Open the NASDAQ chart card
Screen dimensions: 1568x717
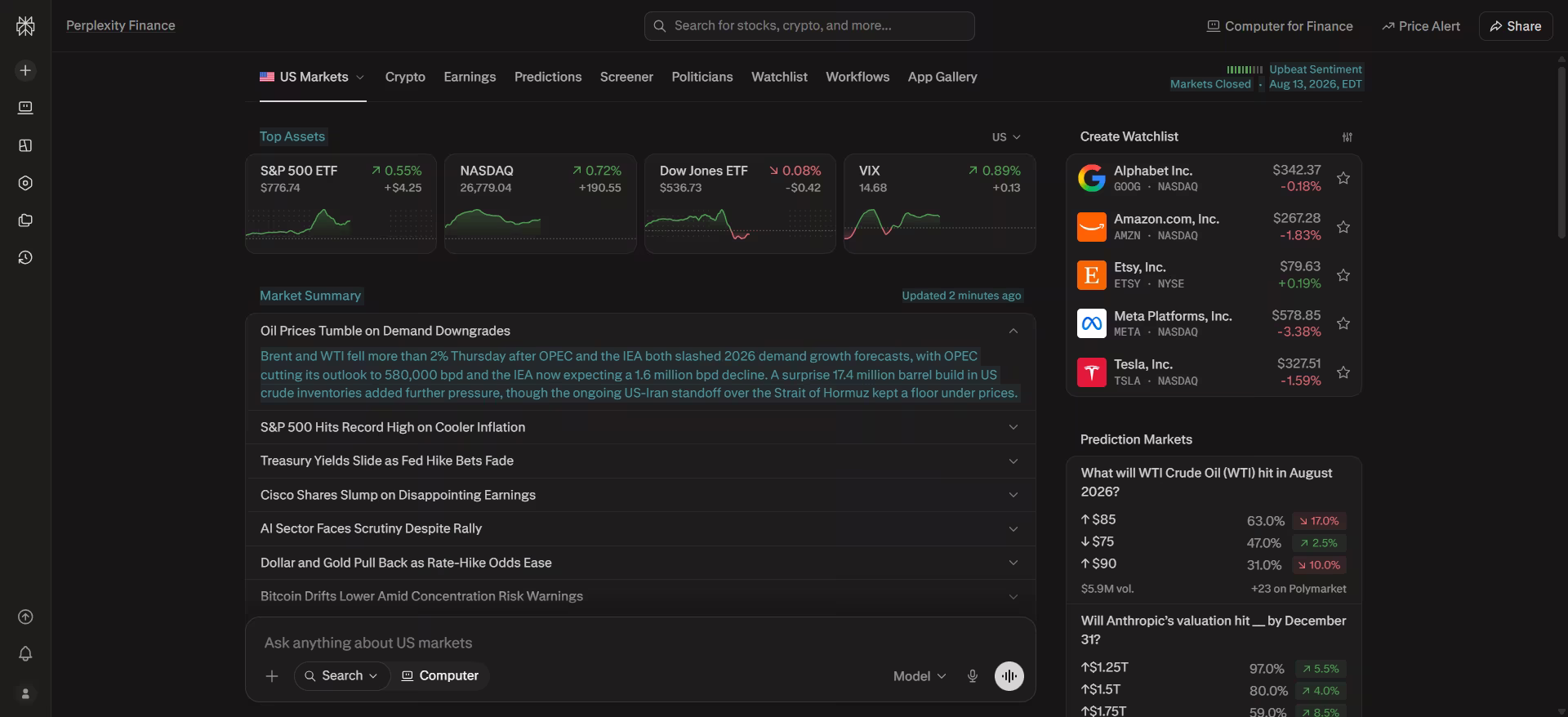(541, 203)
